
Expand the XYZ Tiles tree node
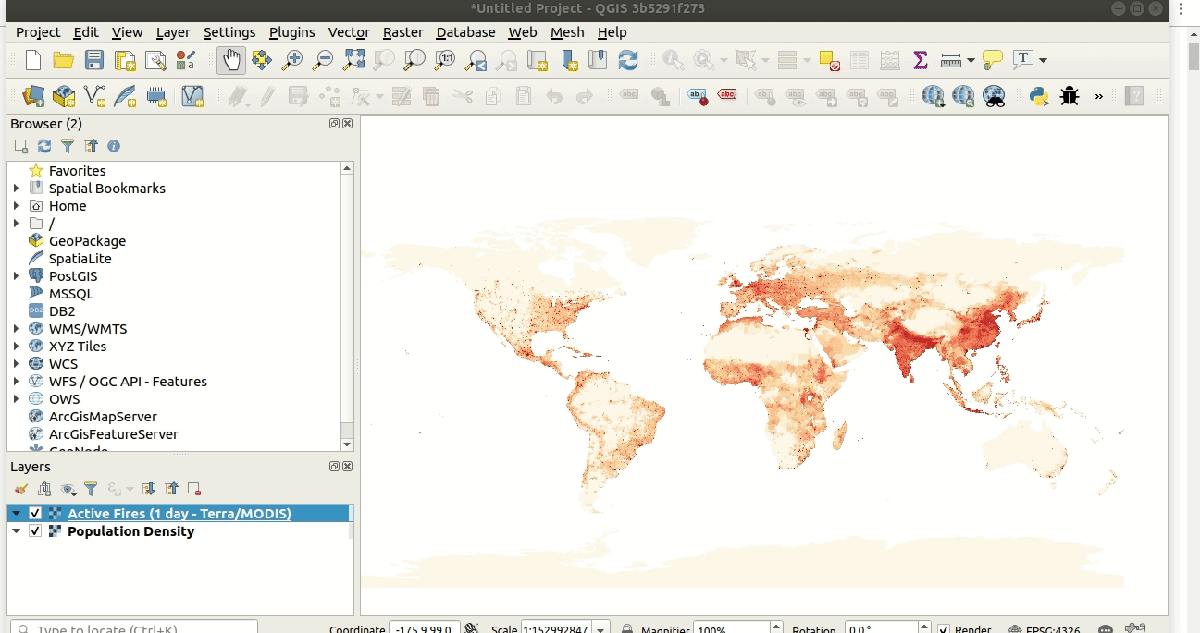point(16,346)
